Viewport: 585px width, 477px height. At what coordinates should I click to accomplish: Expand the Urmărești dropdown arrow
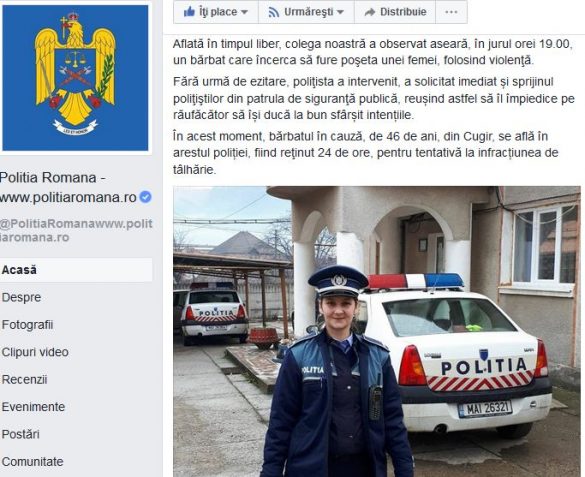(x=340, y=12)
